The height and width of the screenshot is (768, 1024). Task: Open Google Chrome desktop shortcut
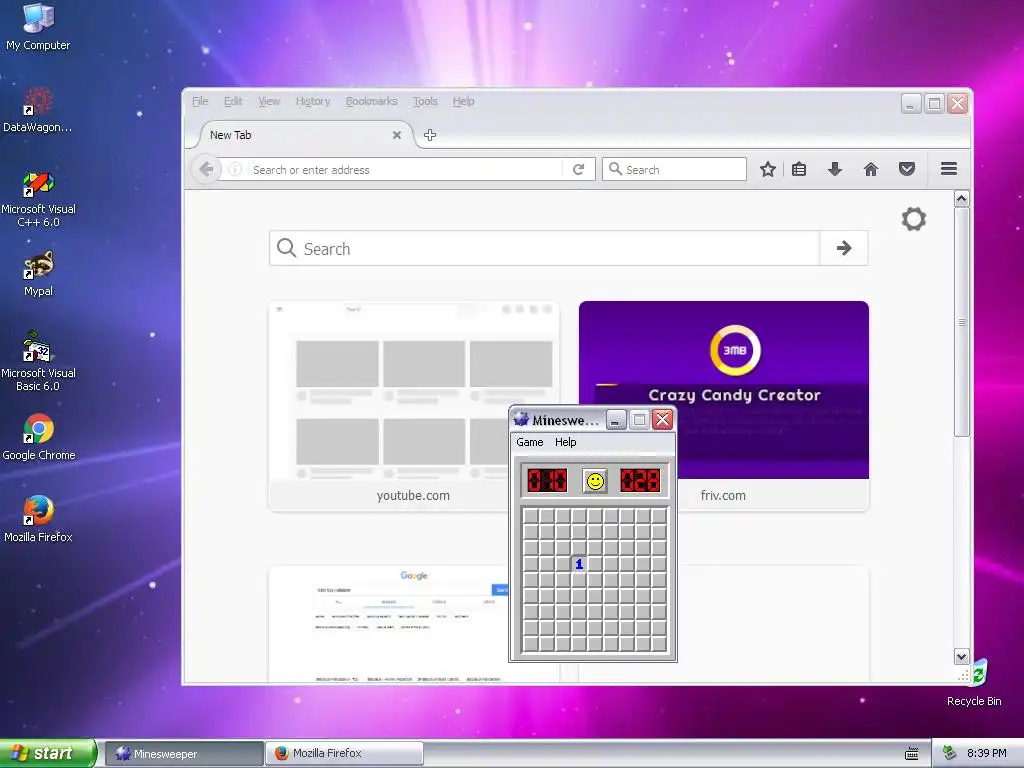click(38, 437)
